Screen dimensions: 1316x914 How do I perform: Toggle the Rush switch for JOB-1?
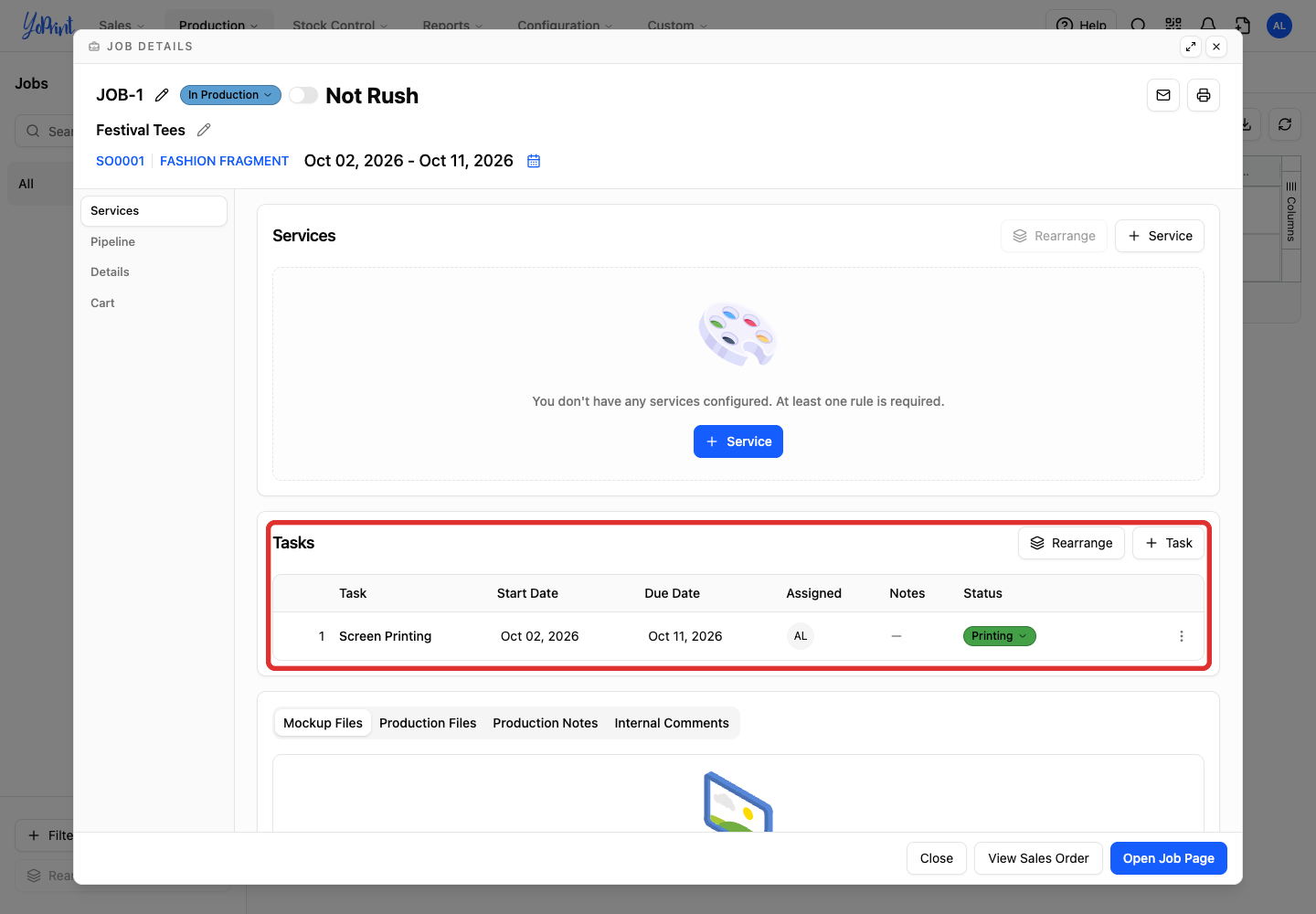click(x=303, y=95)
